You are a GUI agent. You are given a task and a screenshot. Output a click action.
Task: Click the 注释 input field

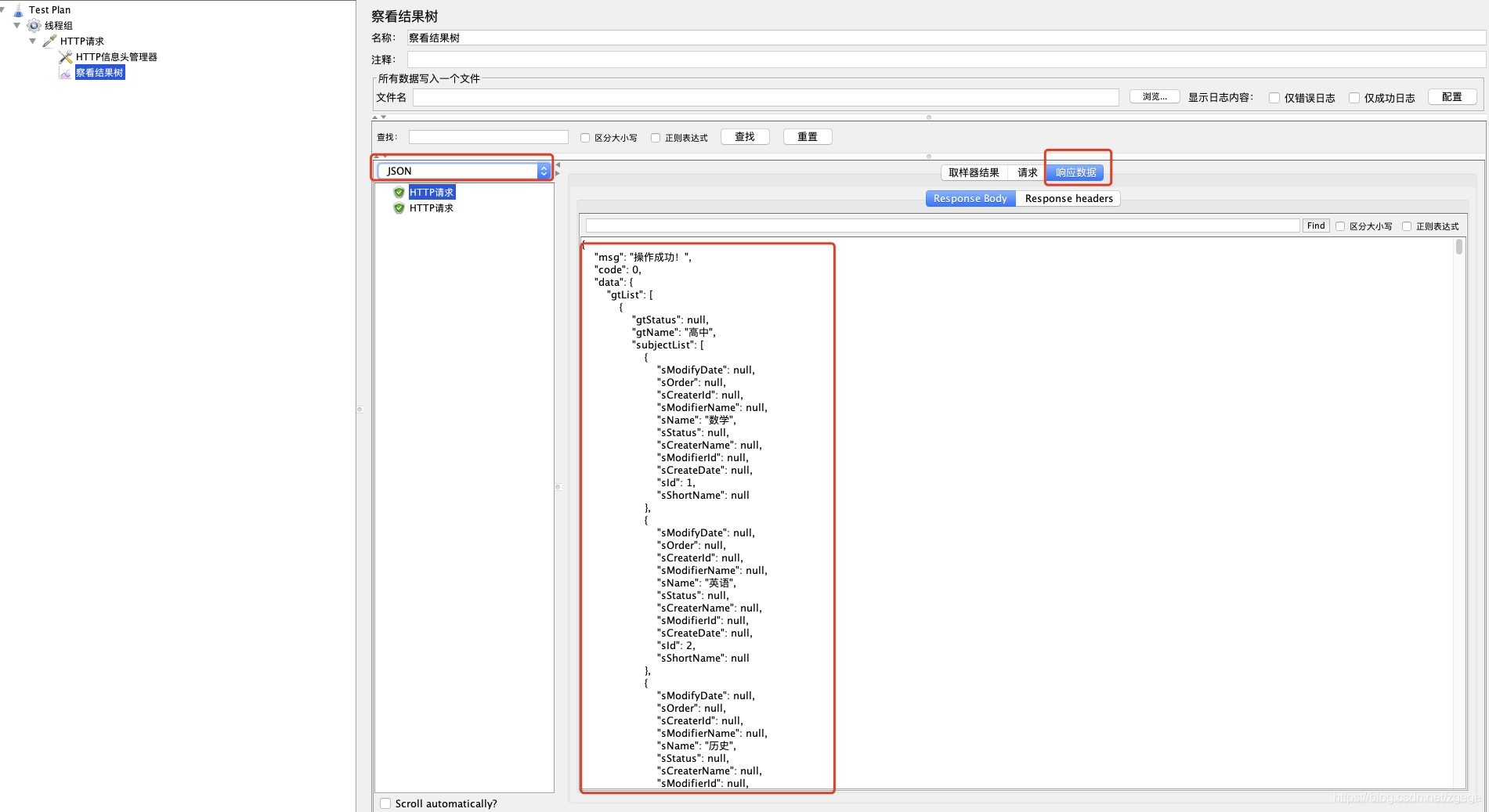point(946,60)
